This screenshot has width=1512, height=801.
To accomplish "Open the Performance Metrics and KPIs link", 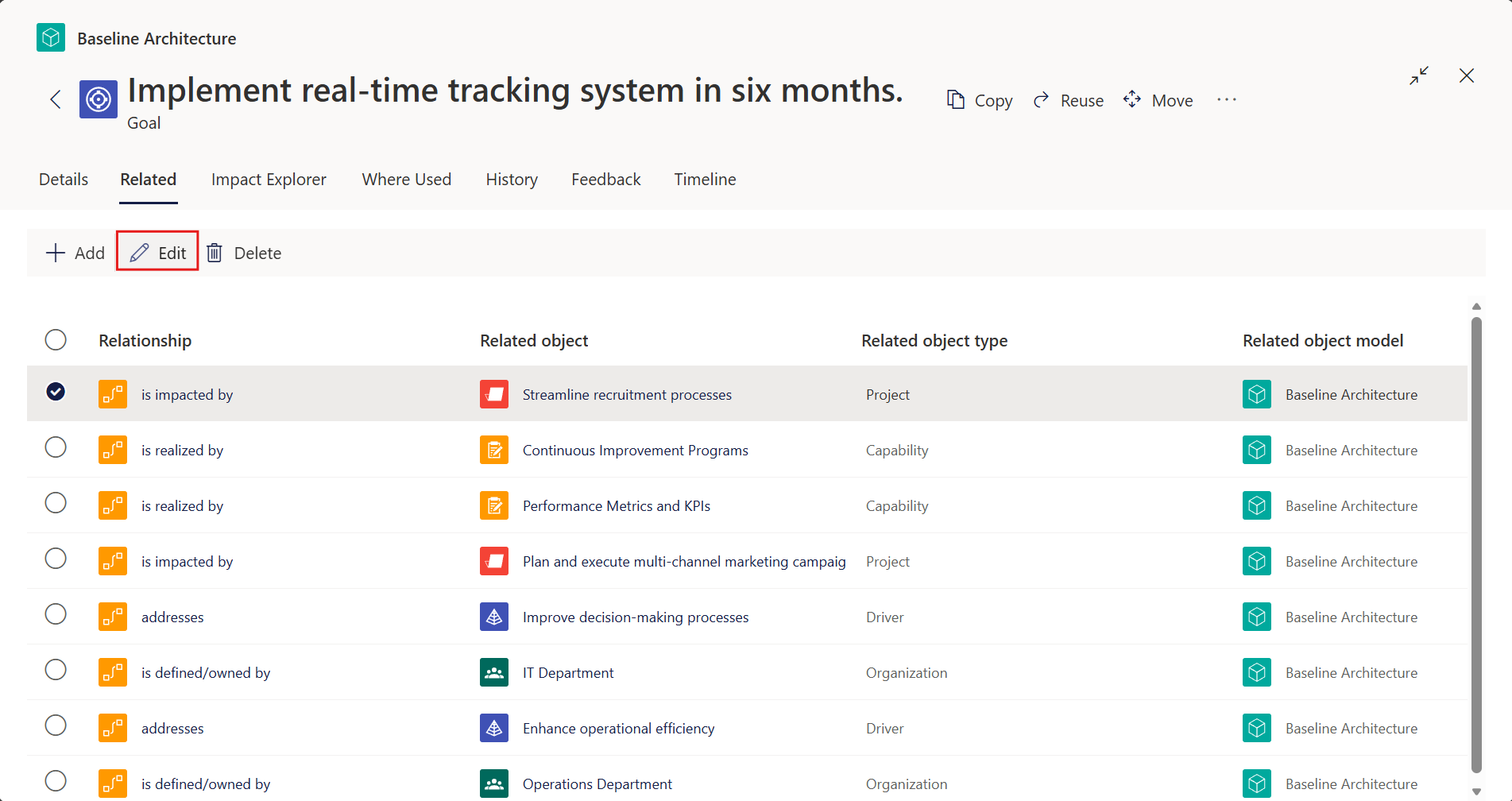I will [617, 506].
